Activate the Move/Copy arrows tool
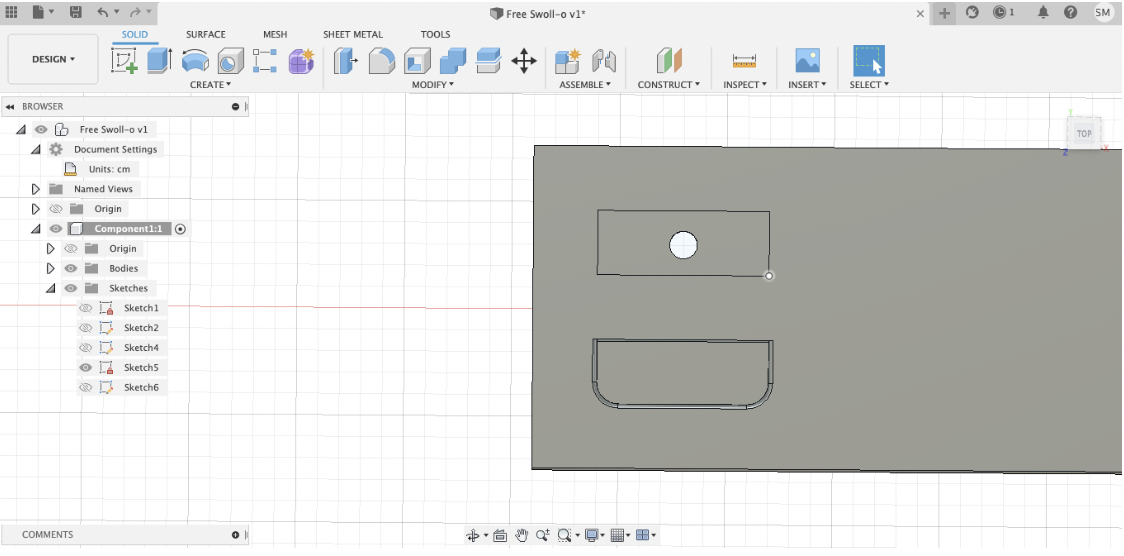The height and width of the screenshot is (556, 1124). pos(524,61)
